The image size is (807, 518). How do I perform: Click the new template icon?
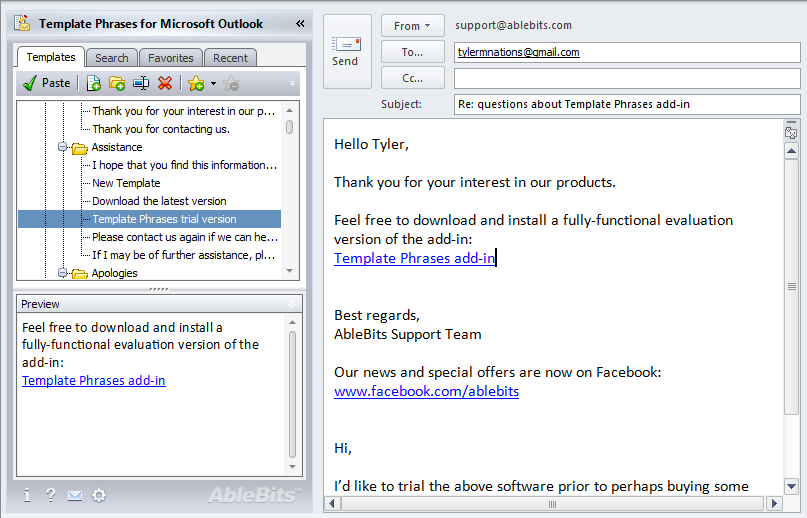tap(93, 83)
